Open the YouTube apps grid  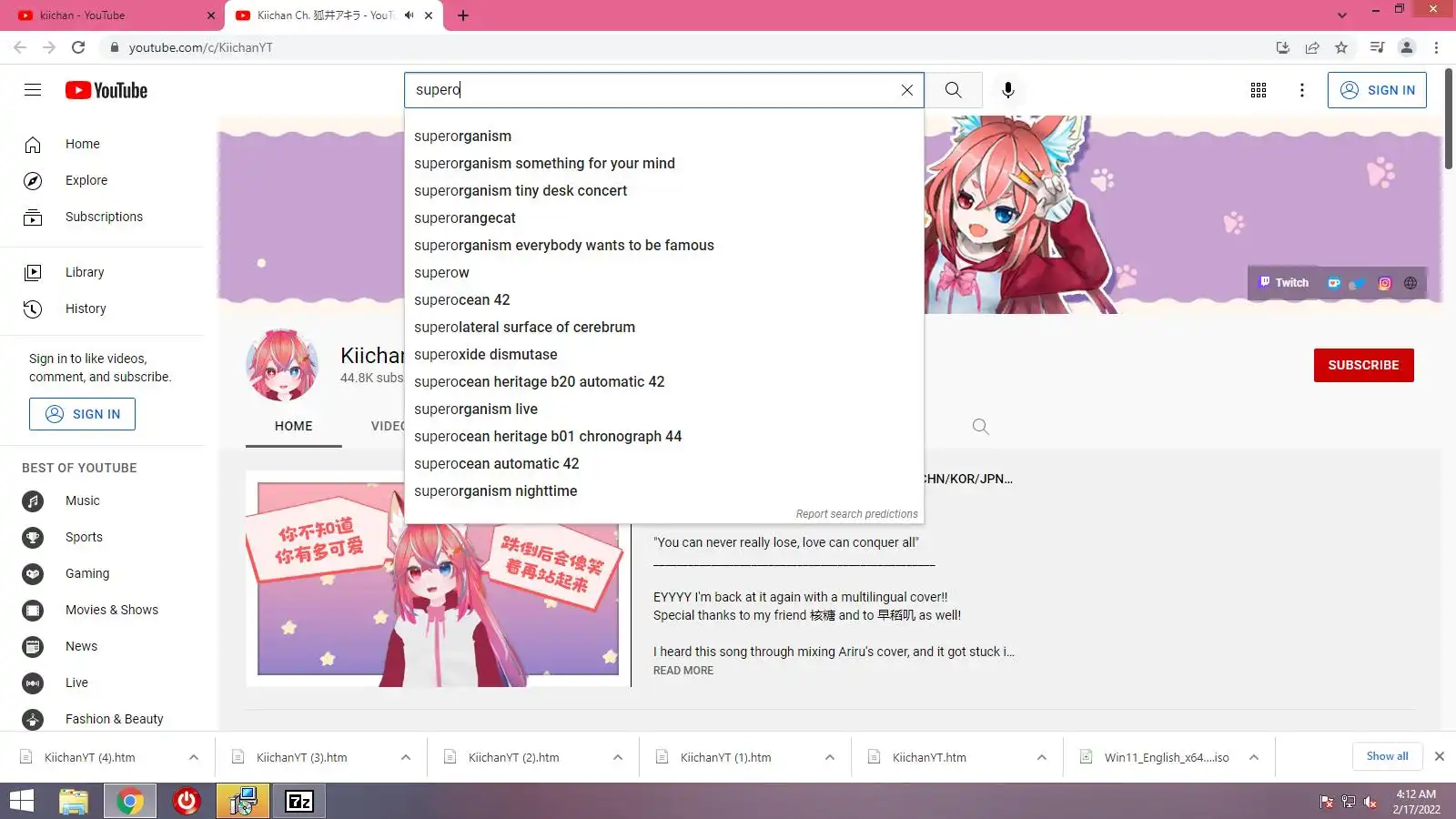click(x=1259, y=90)
